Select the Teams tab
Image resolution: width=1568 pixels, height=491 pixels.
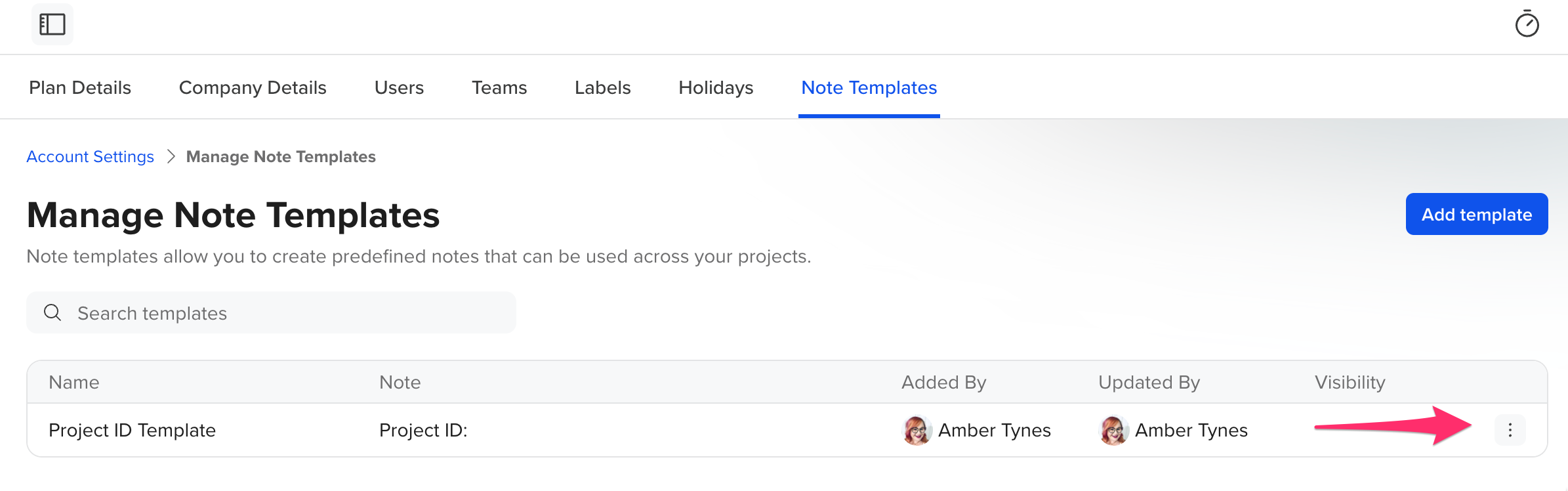click(x=499, y=87)
